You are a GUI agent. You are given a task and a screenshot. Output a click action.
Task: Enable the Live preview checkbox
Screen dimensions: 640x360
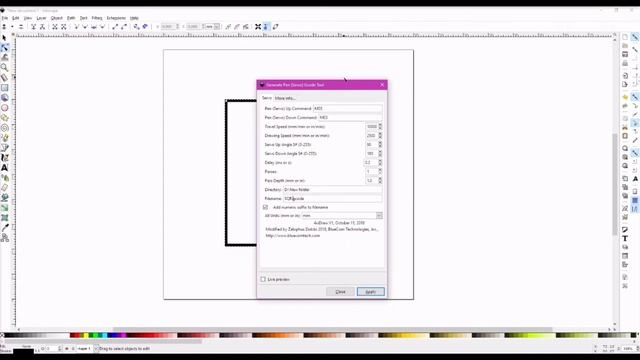(x=263, y=279)
